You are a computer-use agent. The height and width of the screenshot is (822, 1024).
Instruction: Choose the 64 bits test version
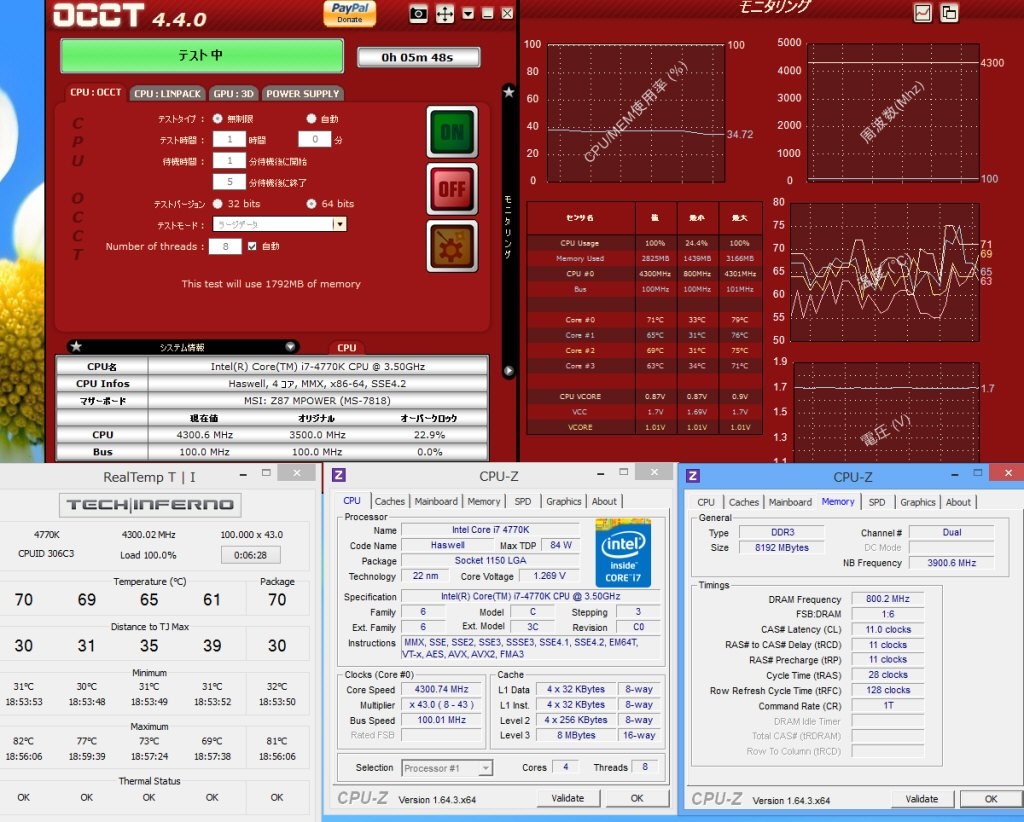tap(312, 204)
